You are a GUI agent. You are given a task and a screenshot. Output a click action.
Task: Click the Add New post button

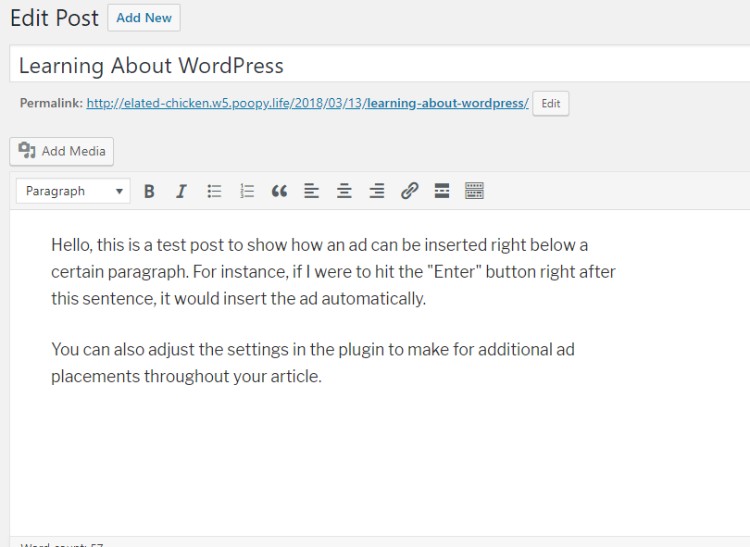coord(144,18)
